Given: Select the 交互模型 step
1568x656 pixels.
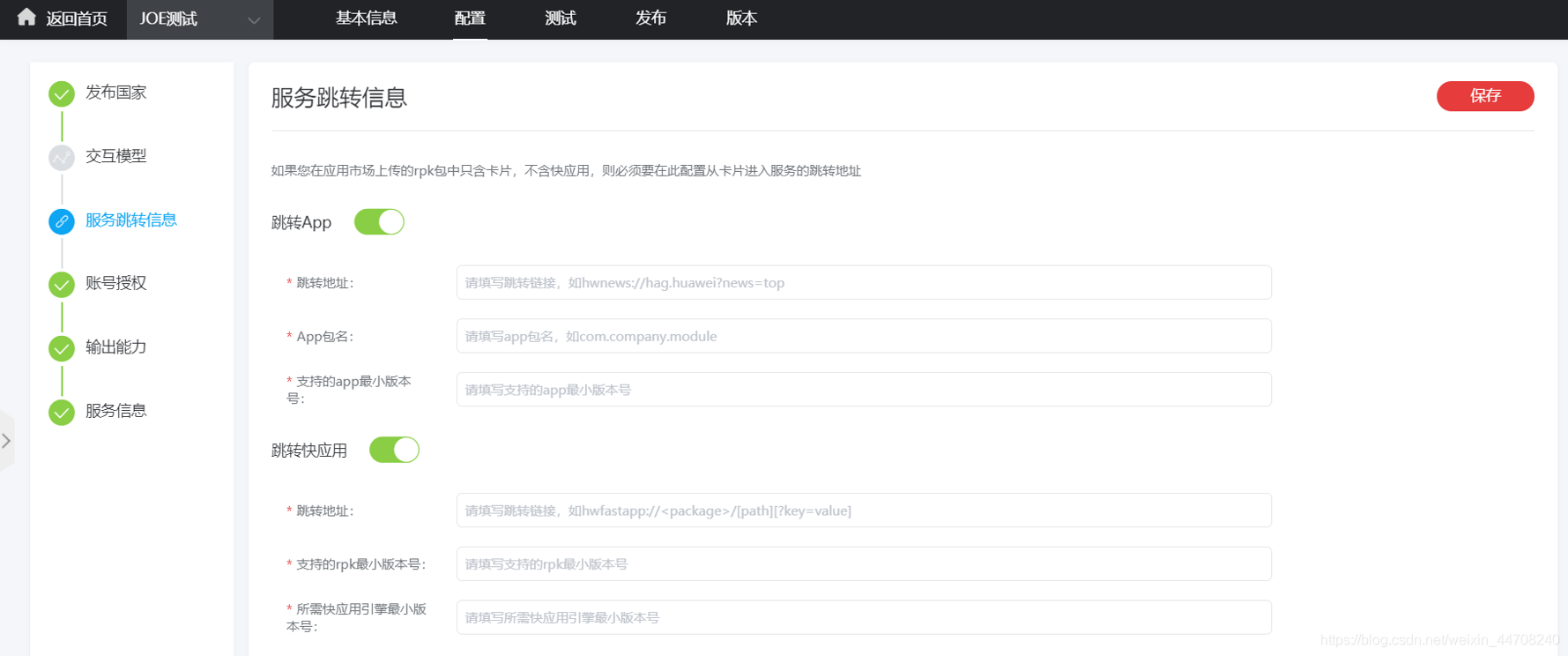Looking at the screenshot, I should coord(115,156).
